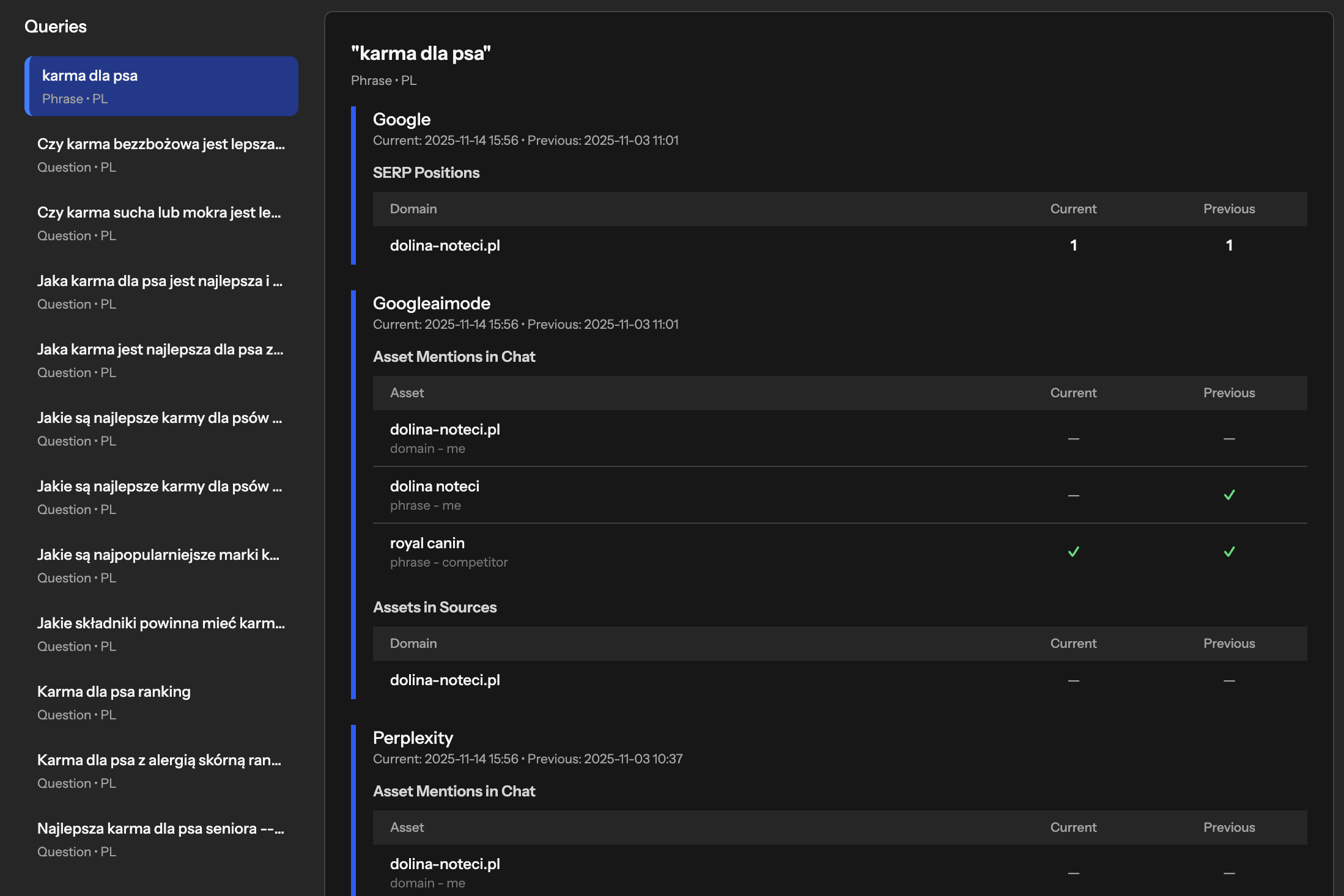Click dolina-noteci.pl in SERP Positions table
This screenshot has width=1344, height=896.
click(x=445, y=246)
